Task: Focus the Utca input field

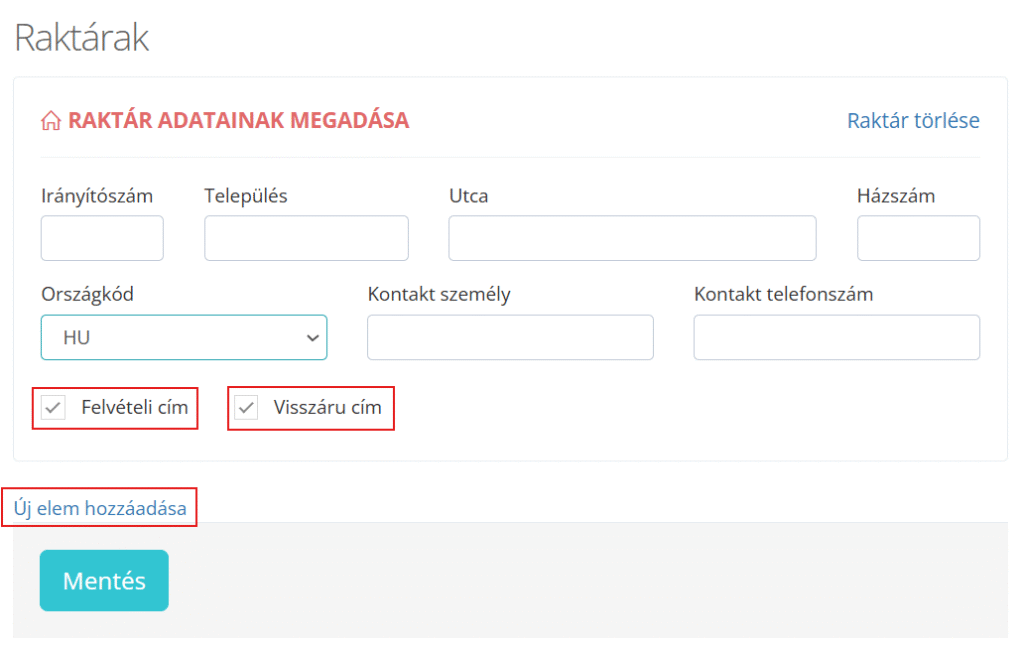Action: (x=632, y=238)
